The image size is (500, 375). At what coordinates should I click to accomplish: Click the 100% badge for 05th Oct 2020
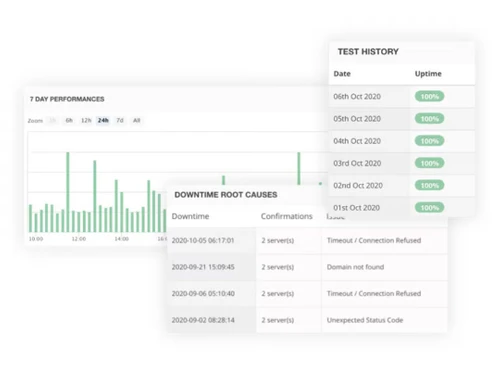[429, 119]
